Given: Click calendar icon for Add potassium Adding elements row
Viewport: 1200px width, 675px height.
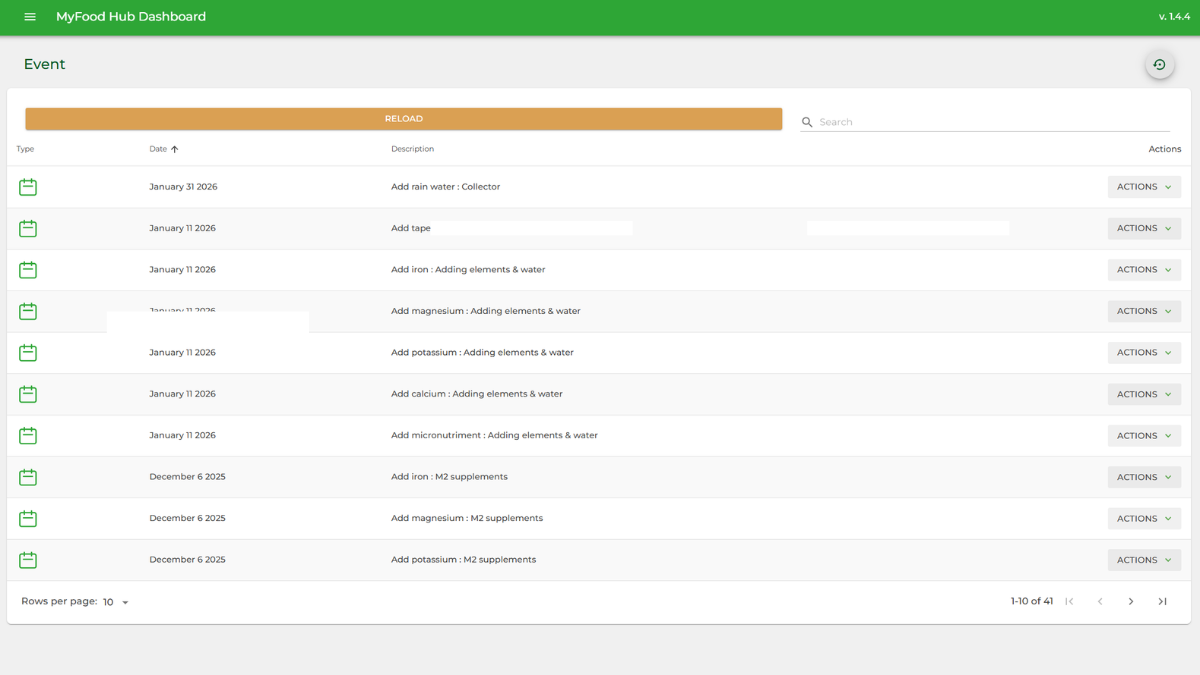Looking at the screenshot, I should 28,353.
